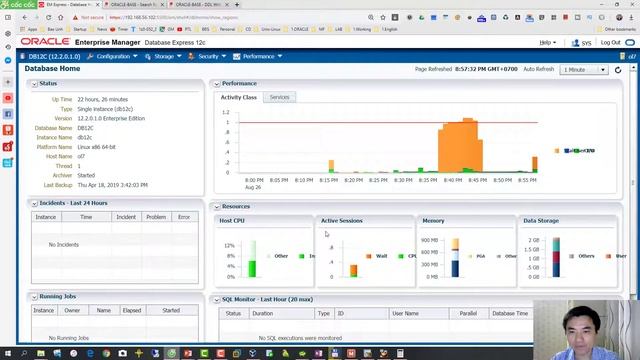The height and width of the screenshot is (360, 640).
Task: Click the browser back arrow
Action: click(x=24, y=18)
